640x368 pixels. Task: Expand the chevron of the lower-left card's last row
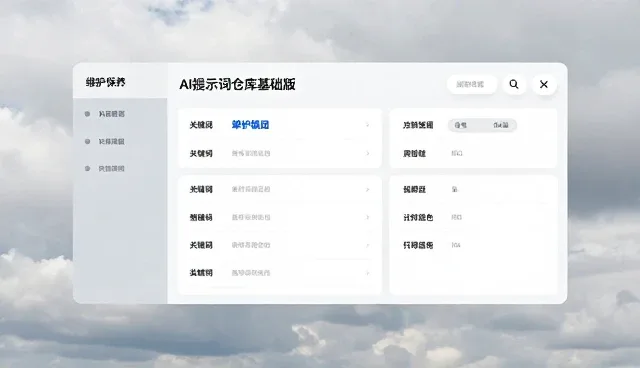coord(367,273)
